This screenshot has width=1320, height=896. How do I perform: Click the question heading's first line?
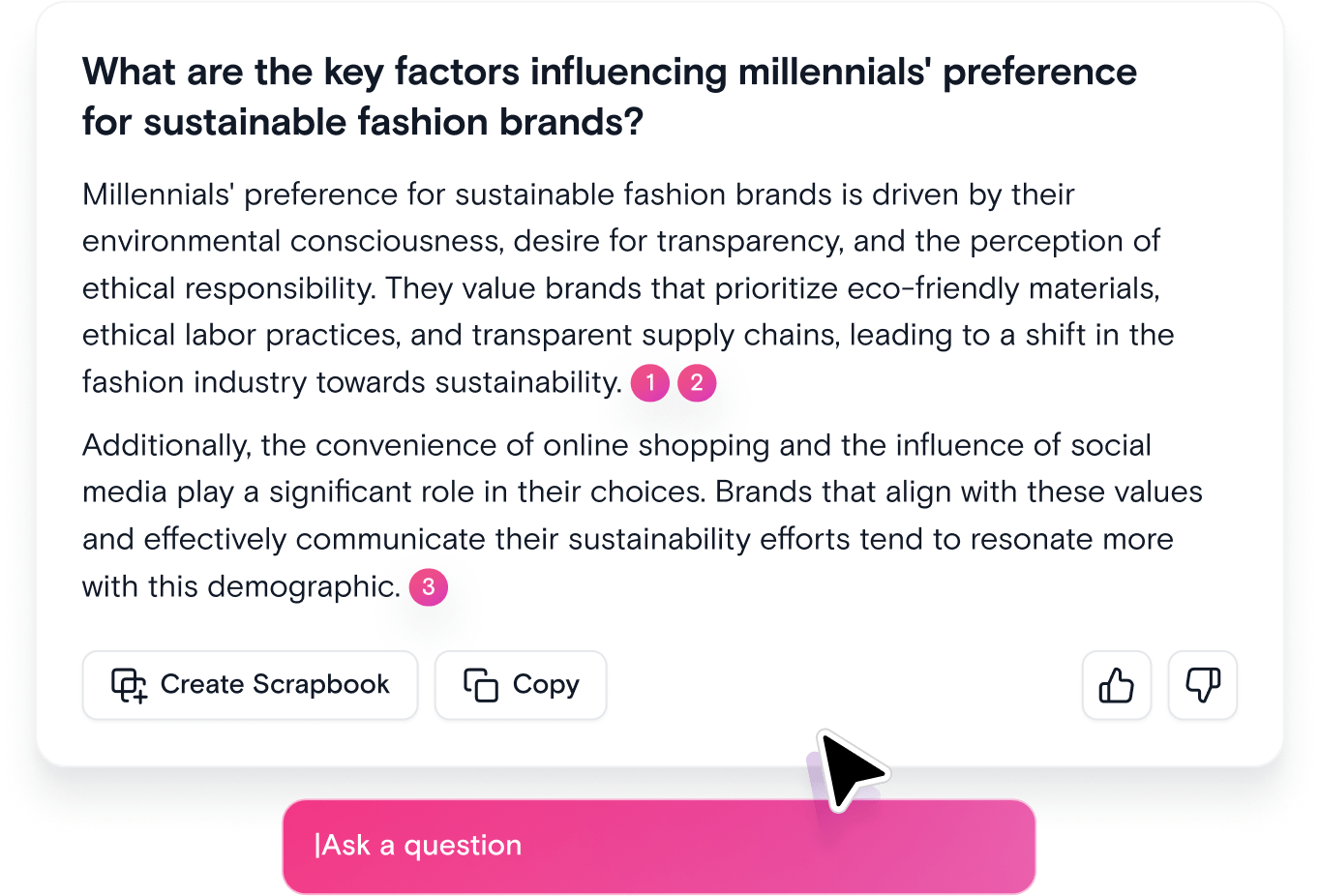tap(609, 73)
